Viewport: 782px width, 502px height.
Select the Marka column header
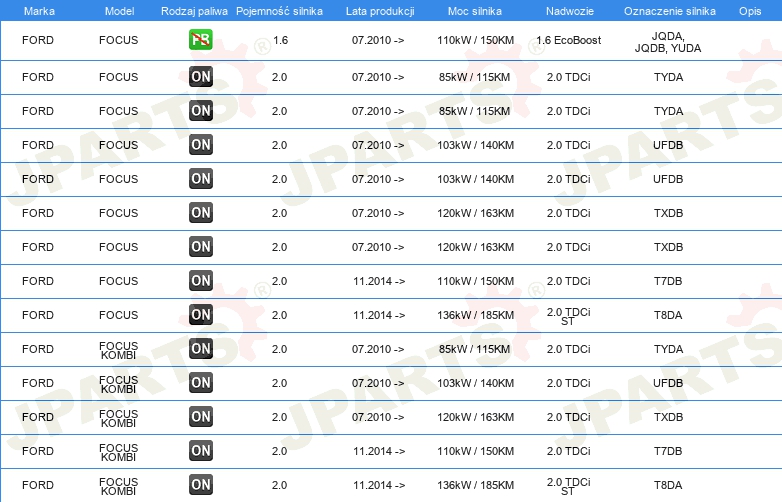click(x=39, y=11)
